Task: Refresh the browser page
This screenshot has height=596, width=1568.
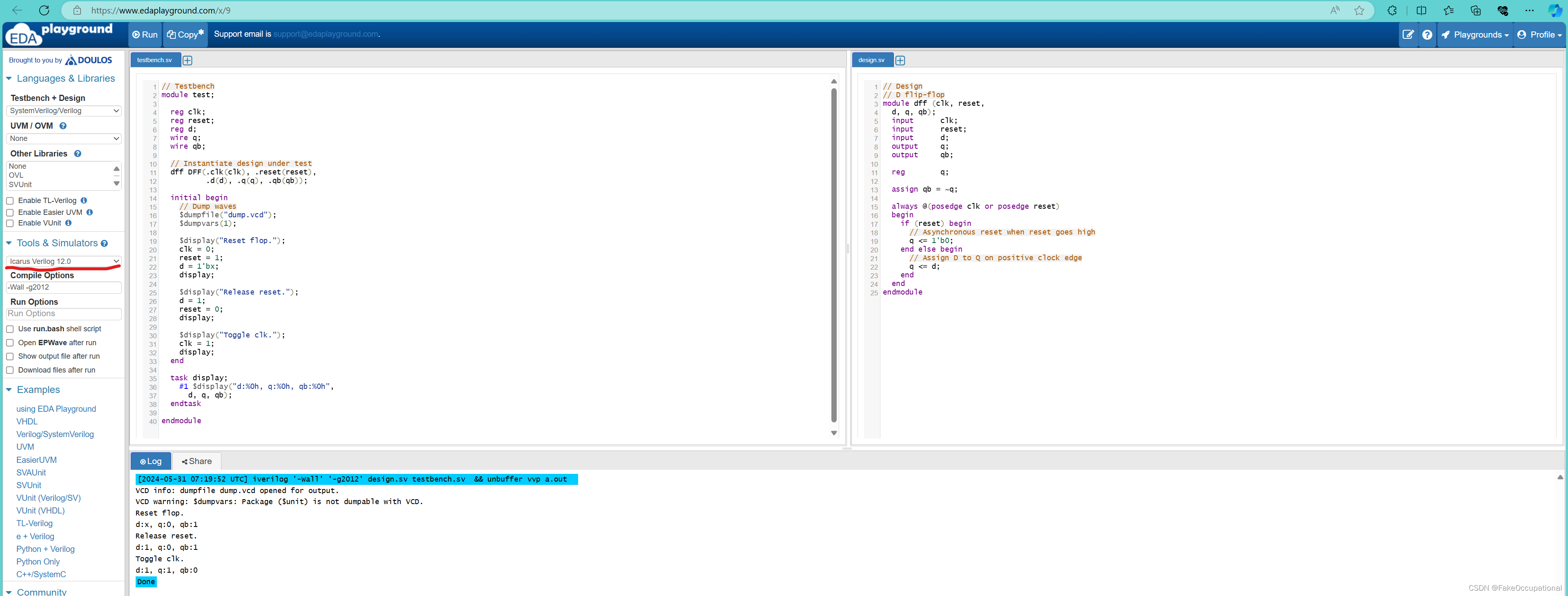Action: pos(44,10)
